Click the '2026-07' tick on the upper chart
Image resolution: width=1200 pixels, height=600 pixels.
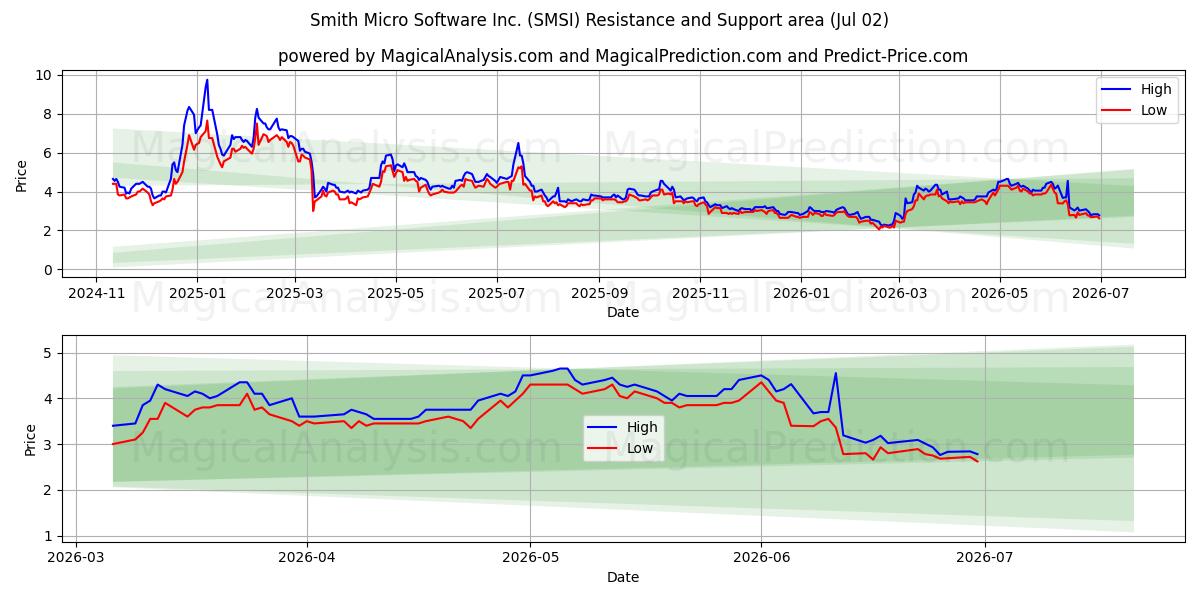(x=1100, y=292)
